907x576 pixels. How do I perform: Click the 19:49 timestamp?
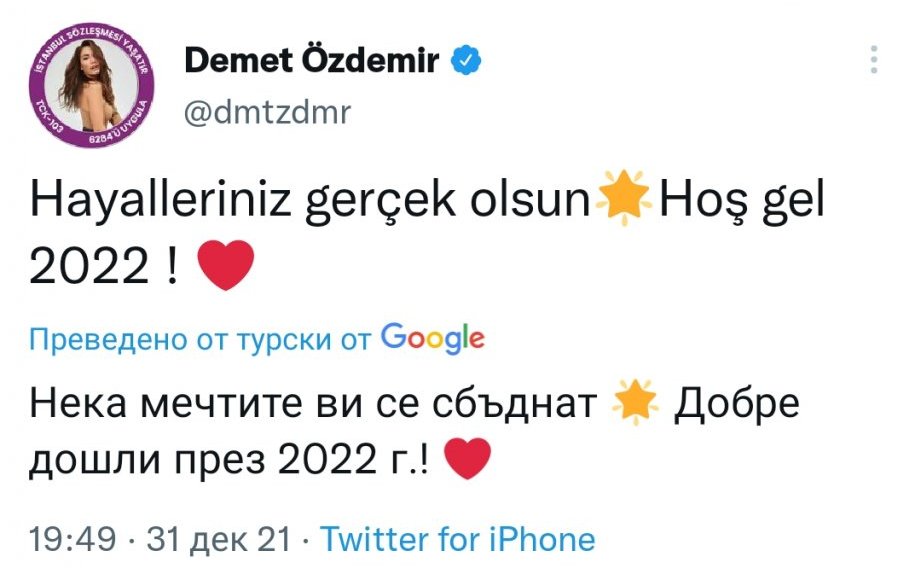click(x=73, y=541)
